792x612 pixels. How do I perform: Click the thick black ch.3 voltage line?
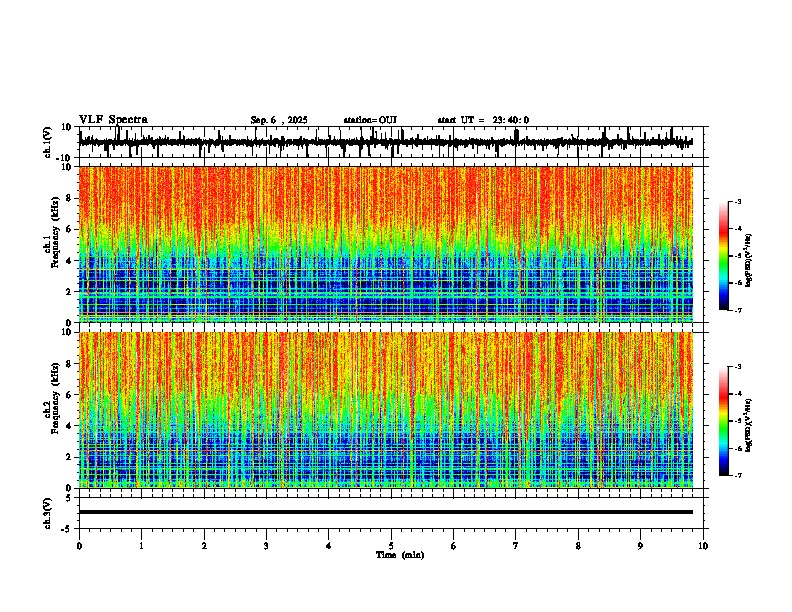click(x=385, y=512)
